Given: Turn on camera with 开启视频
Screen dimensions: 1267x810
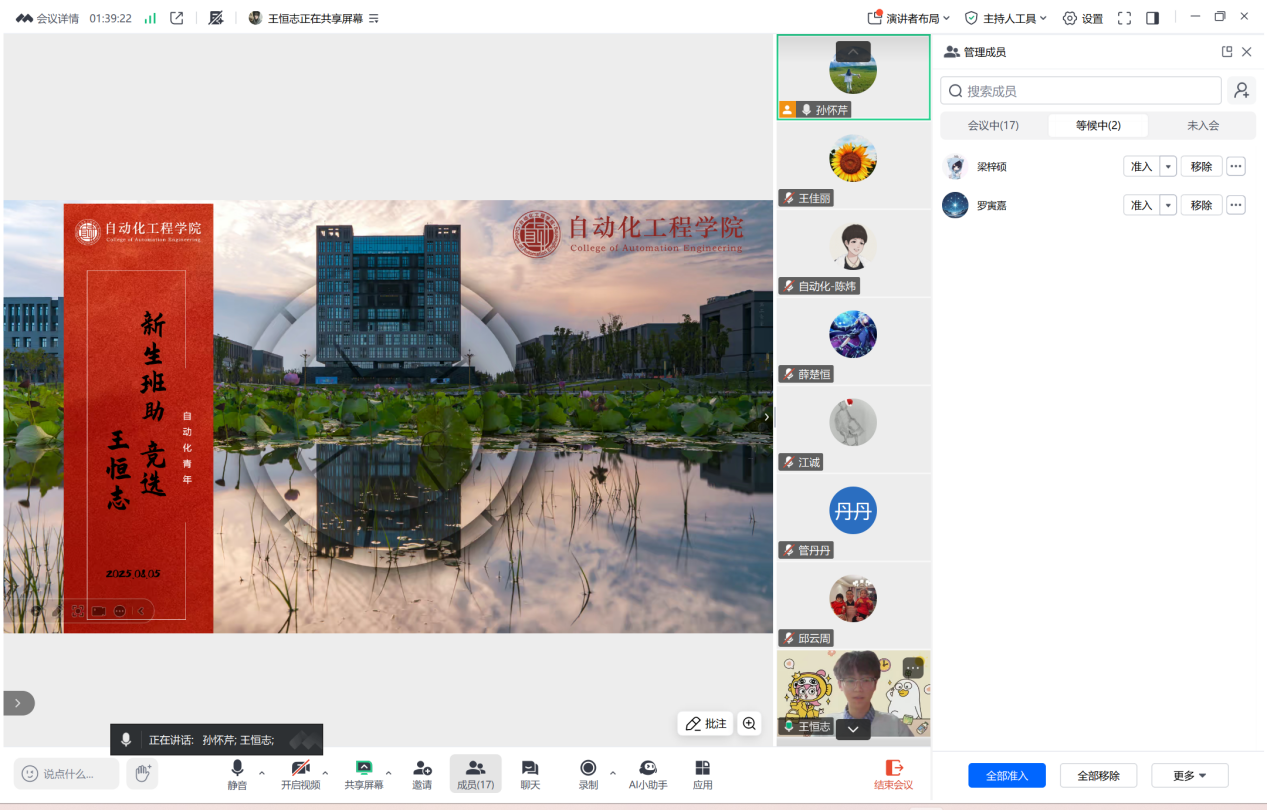Looking at the screenshot, I should click(x=300, y=769).
